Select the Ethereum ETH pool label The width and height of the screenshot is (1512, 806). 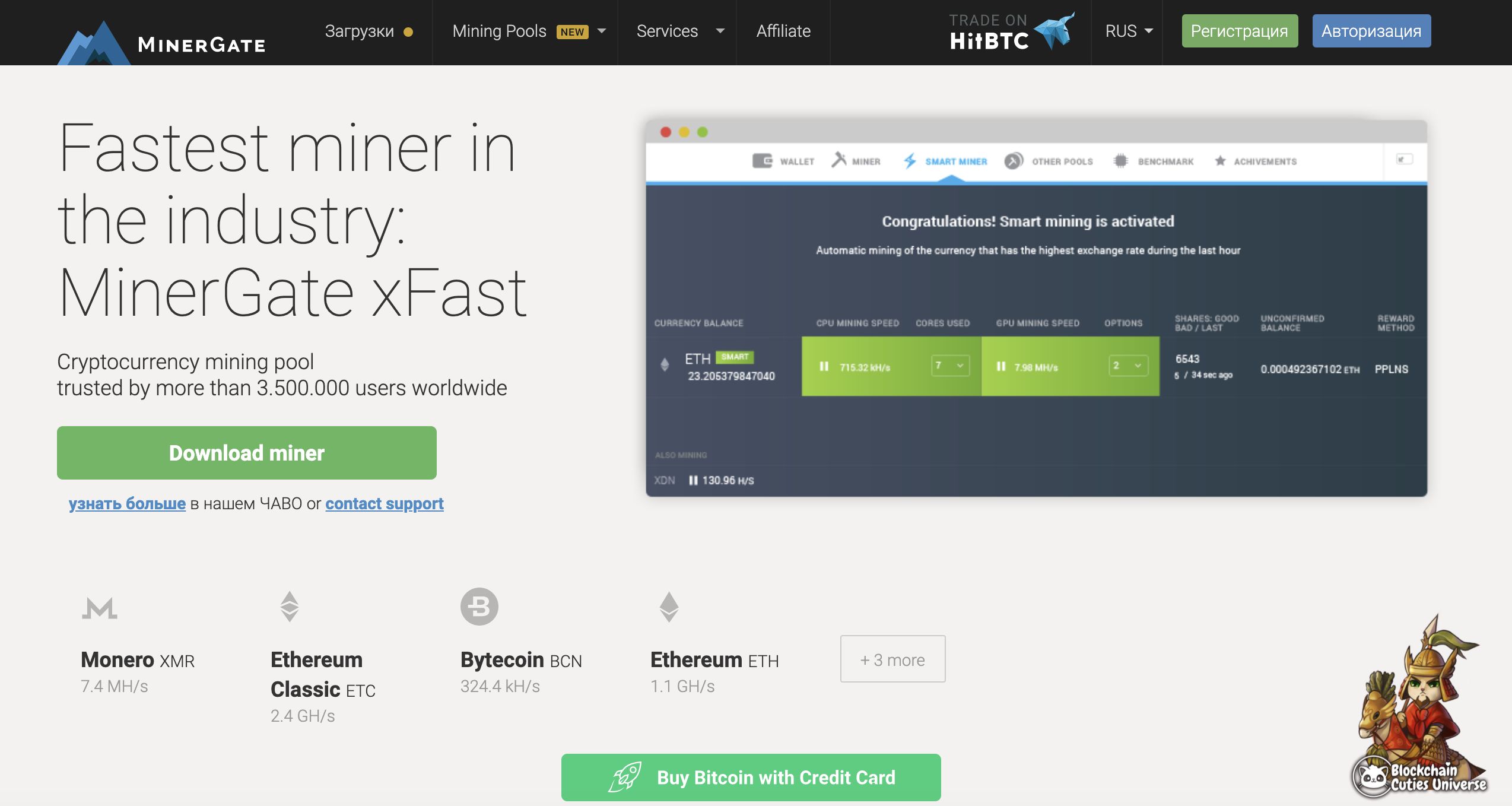(x=714, y=660)
